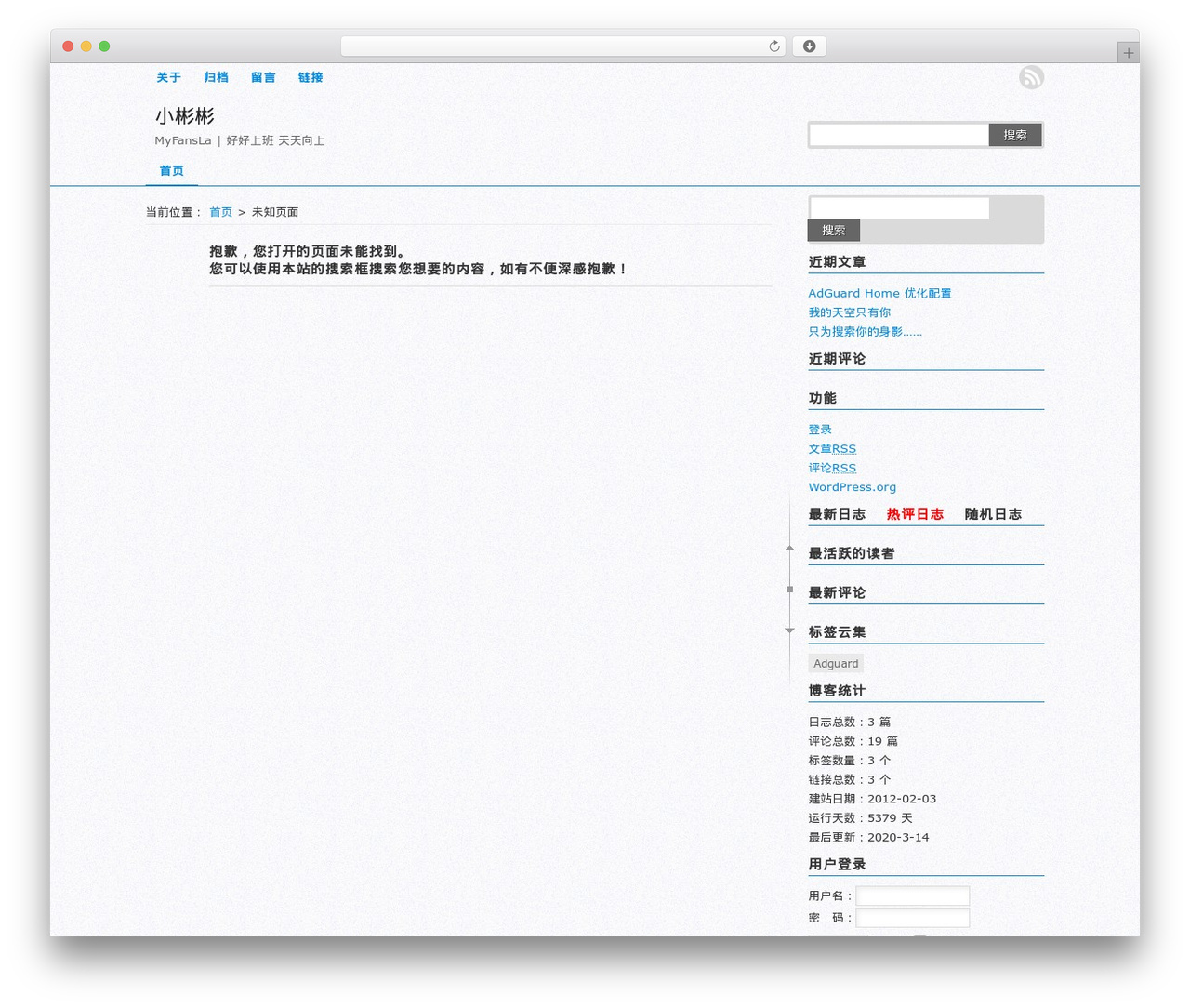Click the 最后更新：2020-3-14 statistic line
The image size is (1190, 1008).
coord(868,837)
